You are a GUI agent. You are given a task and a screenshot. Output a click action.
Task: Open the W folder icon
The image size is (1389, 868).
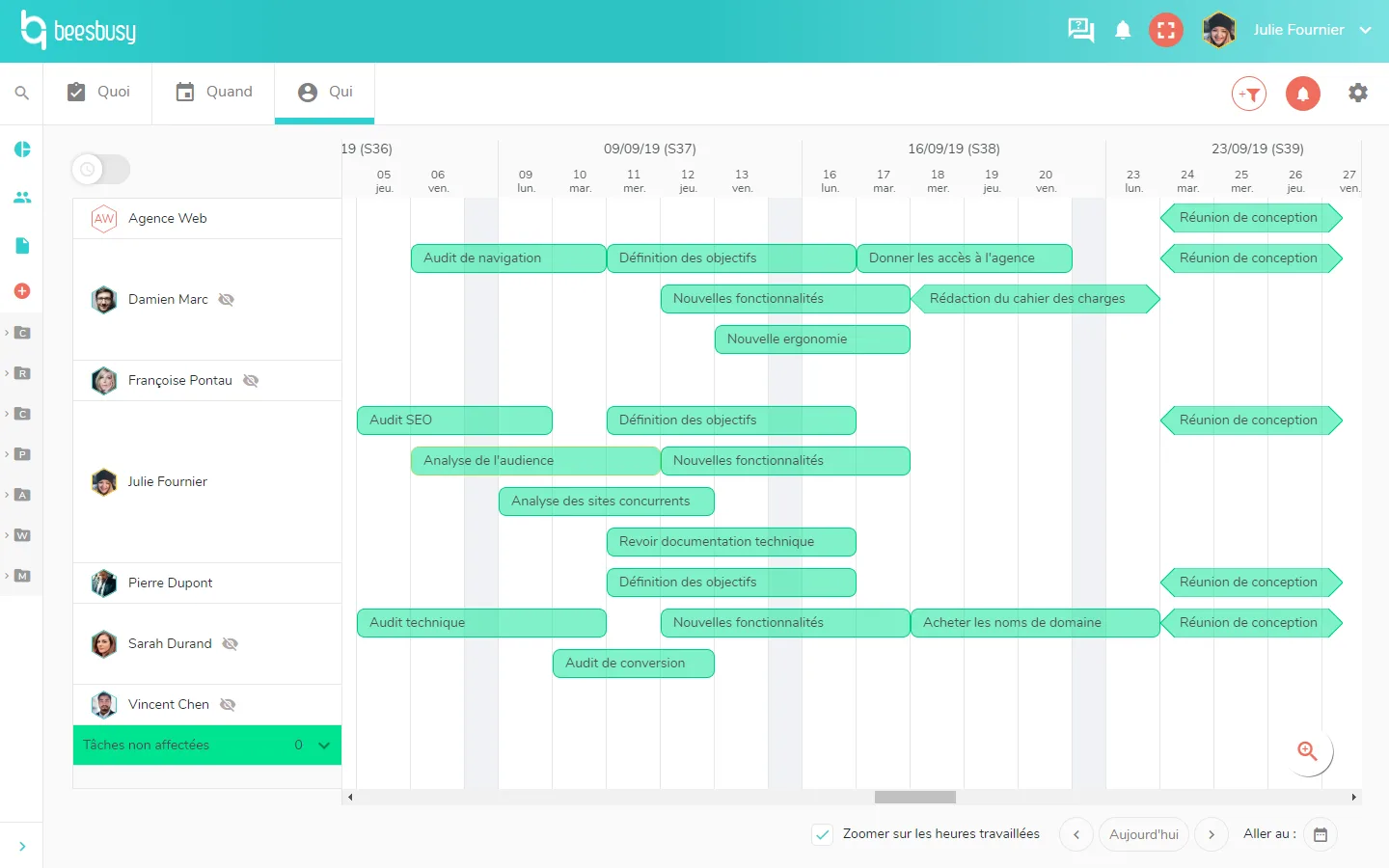22,535
